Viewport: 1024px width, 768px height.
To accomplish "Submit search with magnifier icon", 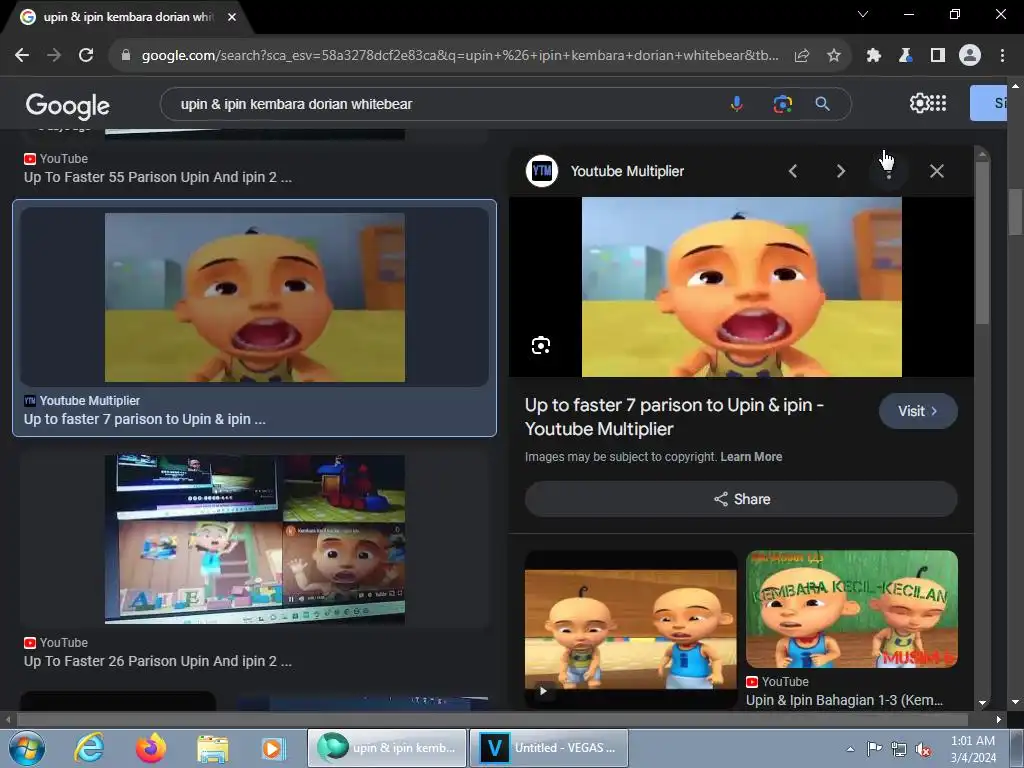I will tap(822, 104).
